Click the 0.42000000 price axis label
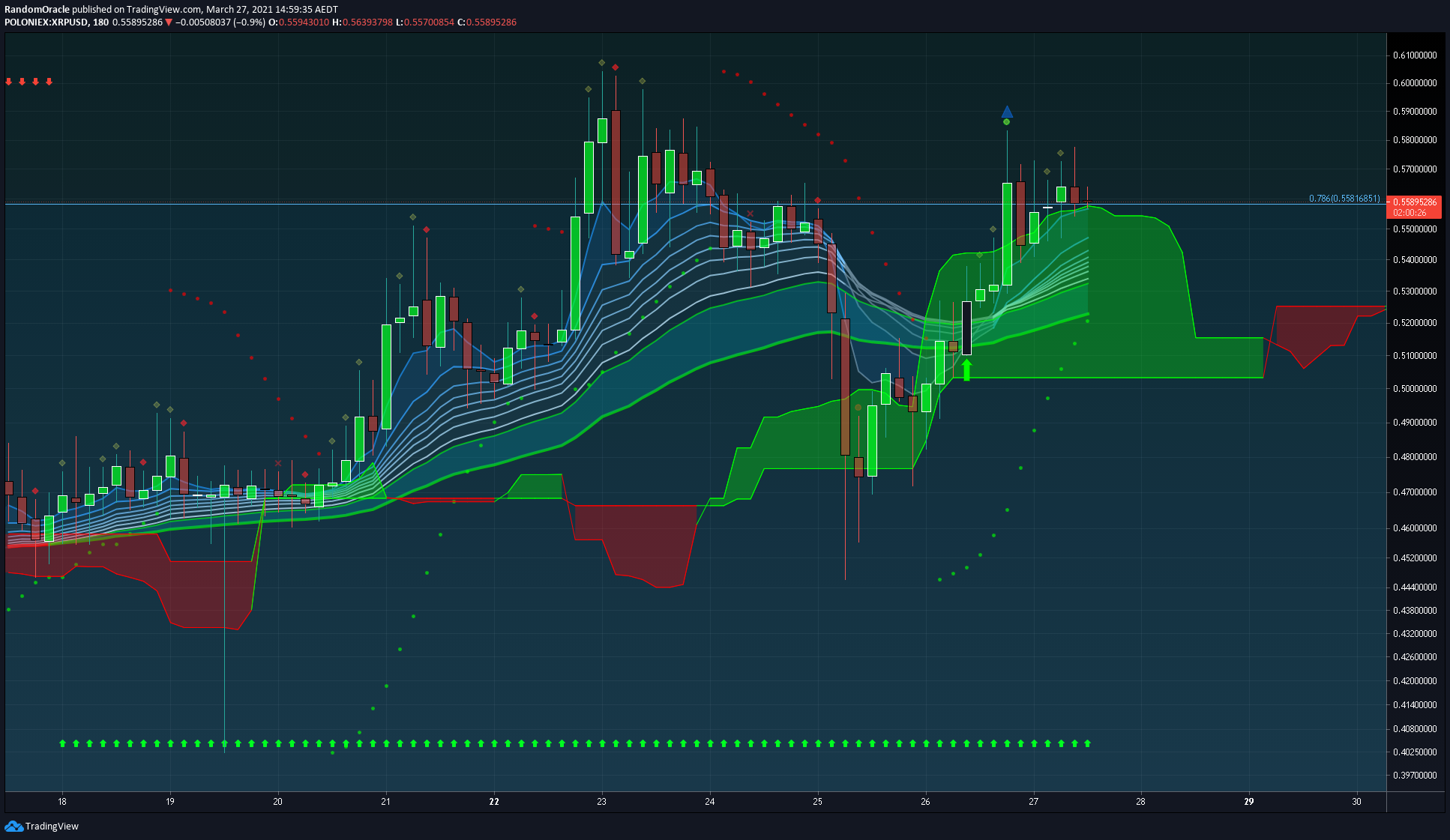1450x840 pixels. [1415, 681]
